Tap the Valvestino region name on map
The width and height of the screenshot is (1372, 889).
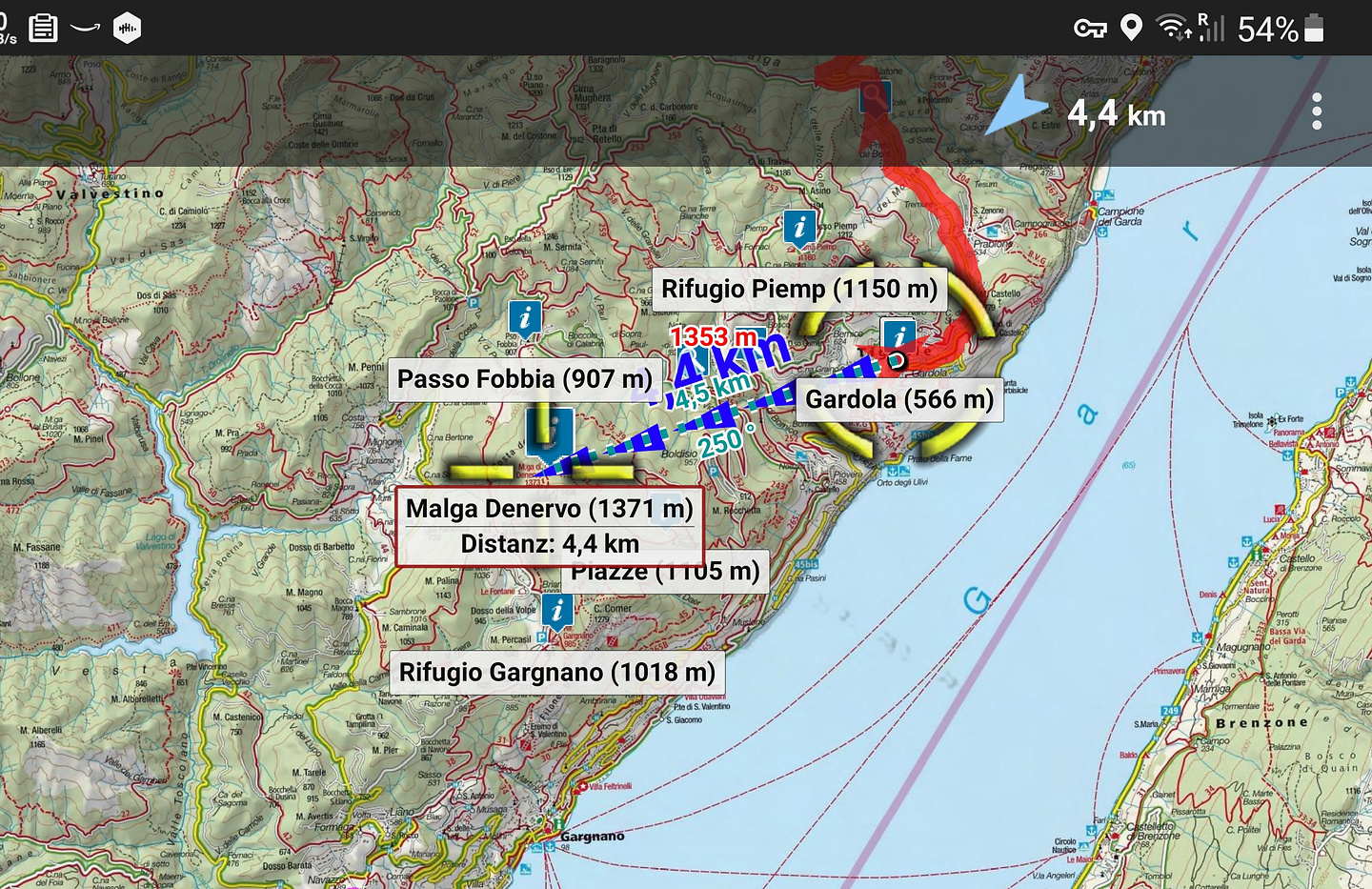[110, 193]
